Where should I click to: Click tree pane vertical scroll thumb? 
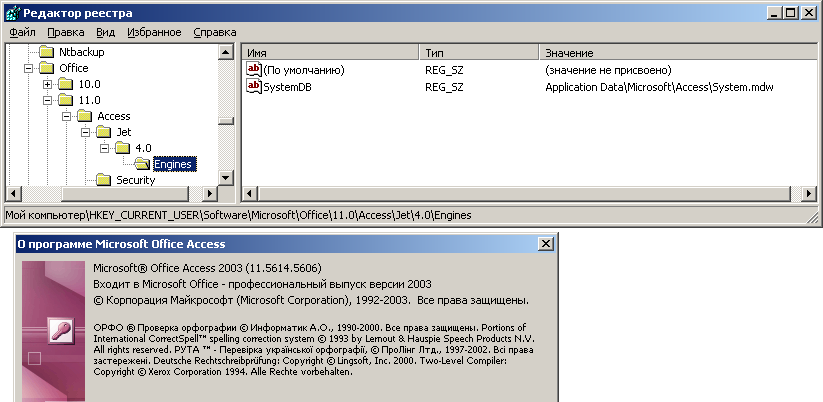tap(226, 121)
